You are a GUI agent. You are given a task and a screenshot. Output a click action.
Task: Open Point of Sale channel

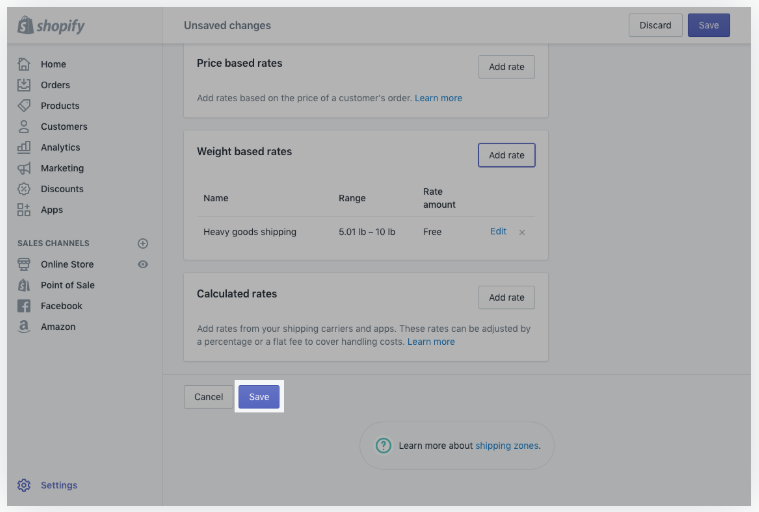click(68, 285)
